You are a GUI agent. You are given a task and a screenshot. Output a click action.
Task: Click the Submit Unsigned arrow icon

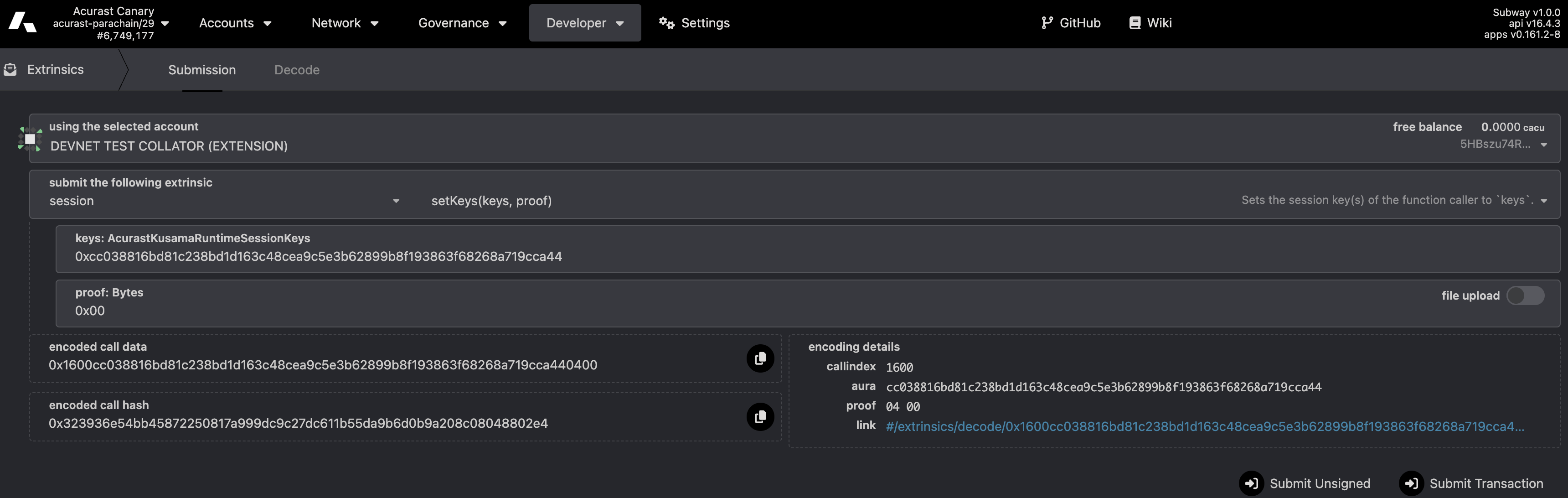pos(1252,483)
